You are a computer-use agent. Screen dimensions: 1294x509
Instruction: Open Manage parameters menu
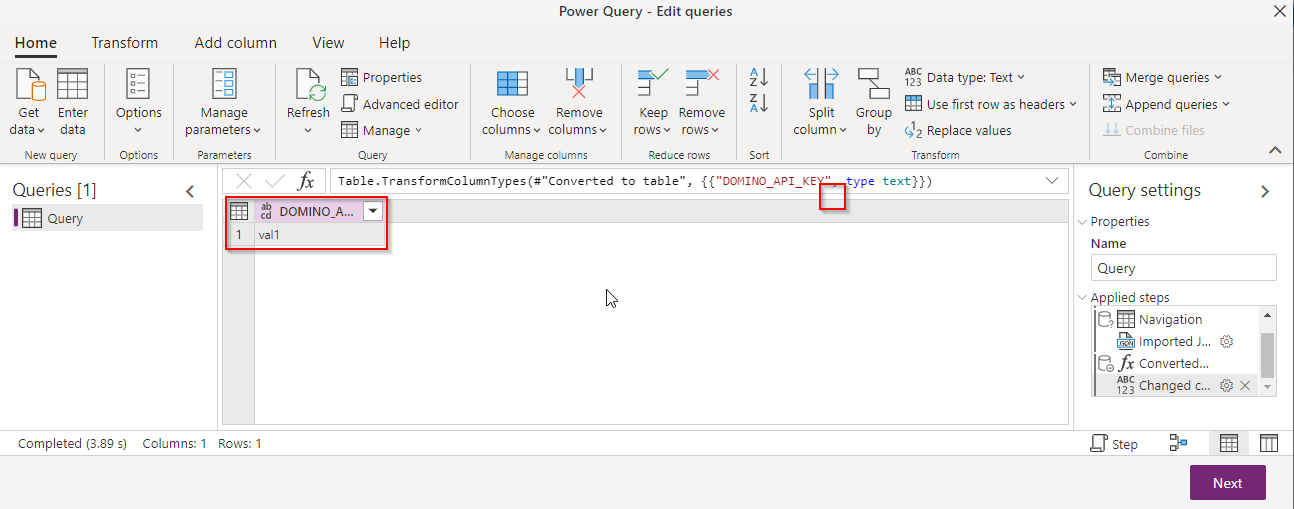(x=223, y=104)
